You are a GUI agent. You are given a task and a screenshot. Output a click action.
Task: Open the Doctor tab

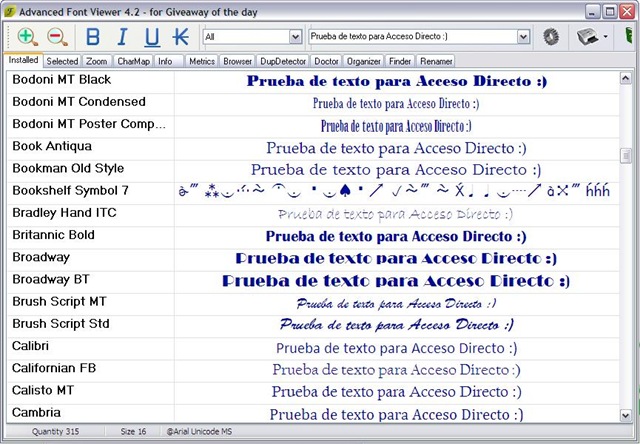pos(326,61)
